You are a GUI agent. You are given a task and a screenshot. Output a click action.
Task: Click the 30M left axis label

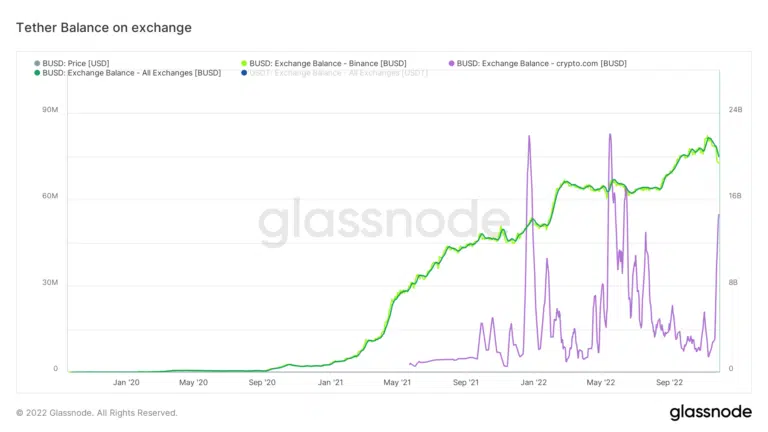tap(48, 283)
